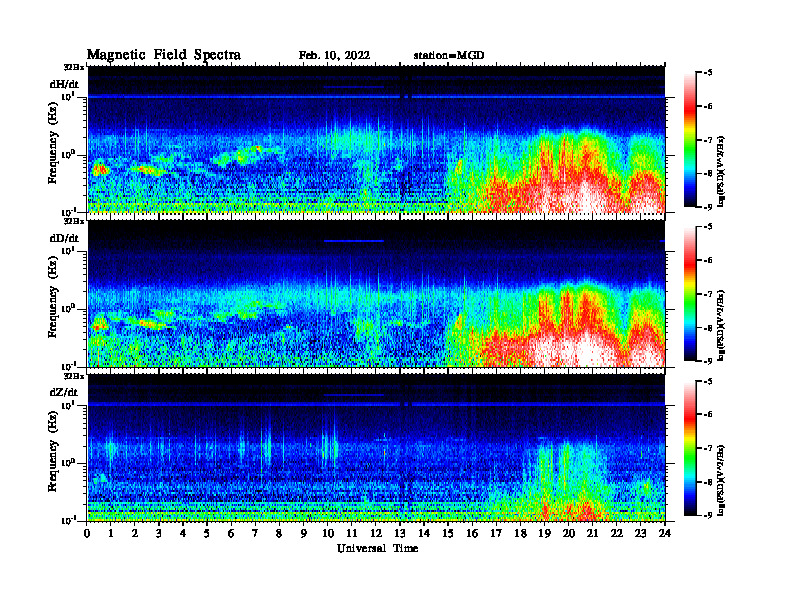
Task: Click hour 18 on the time axis
Action: click(520, 533)
